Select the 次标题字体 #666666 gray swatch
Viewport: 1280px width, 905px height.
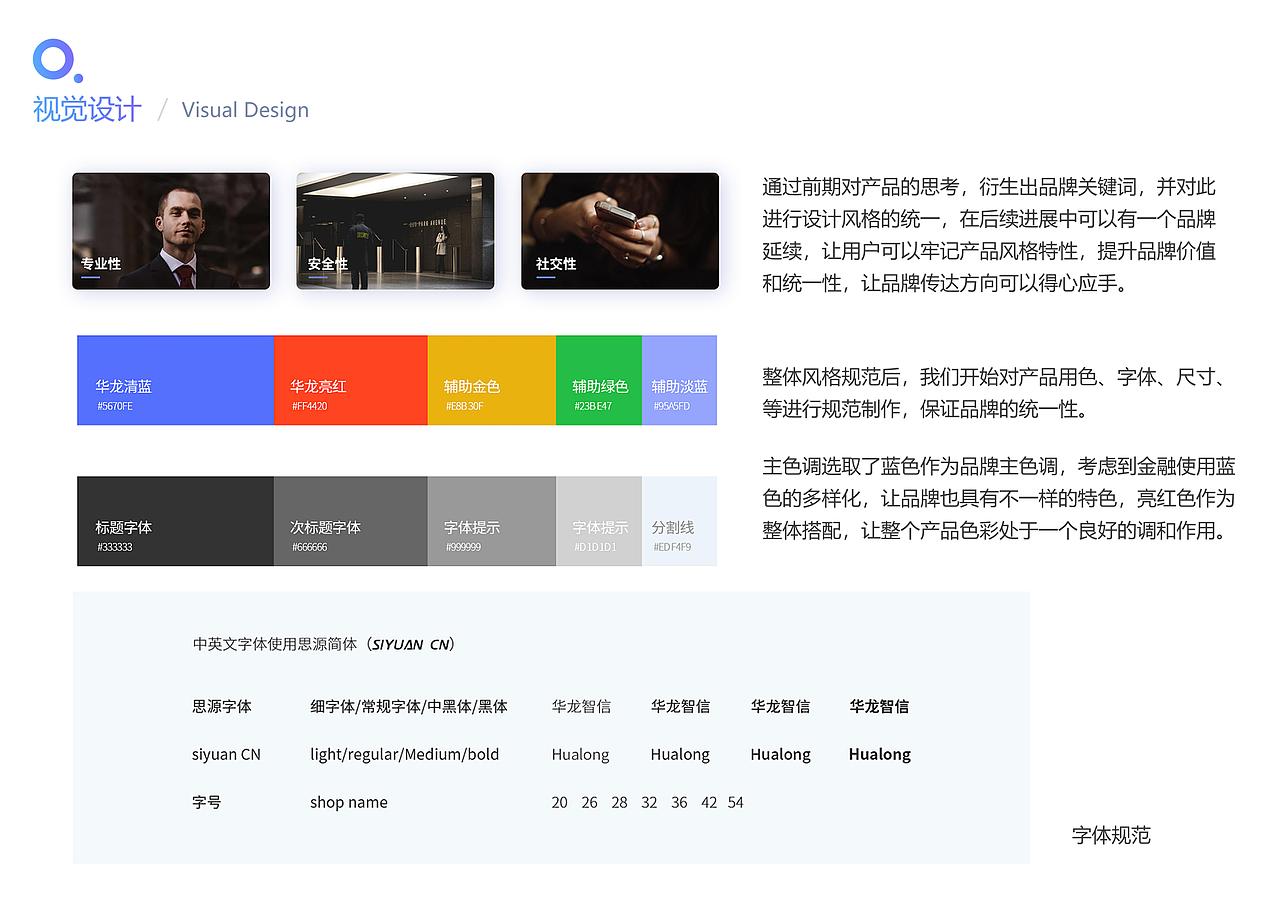(x=350, y=521)
